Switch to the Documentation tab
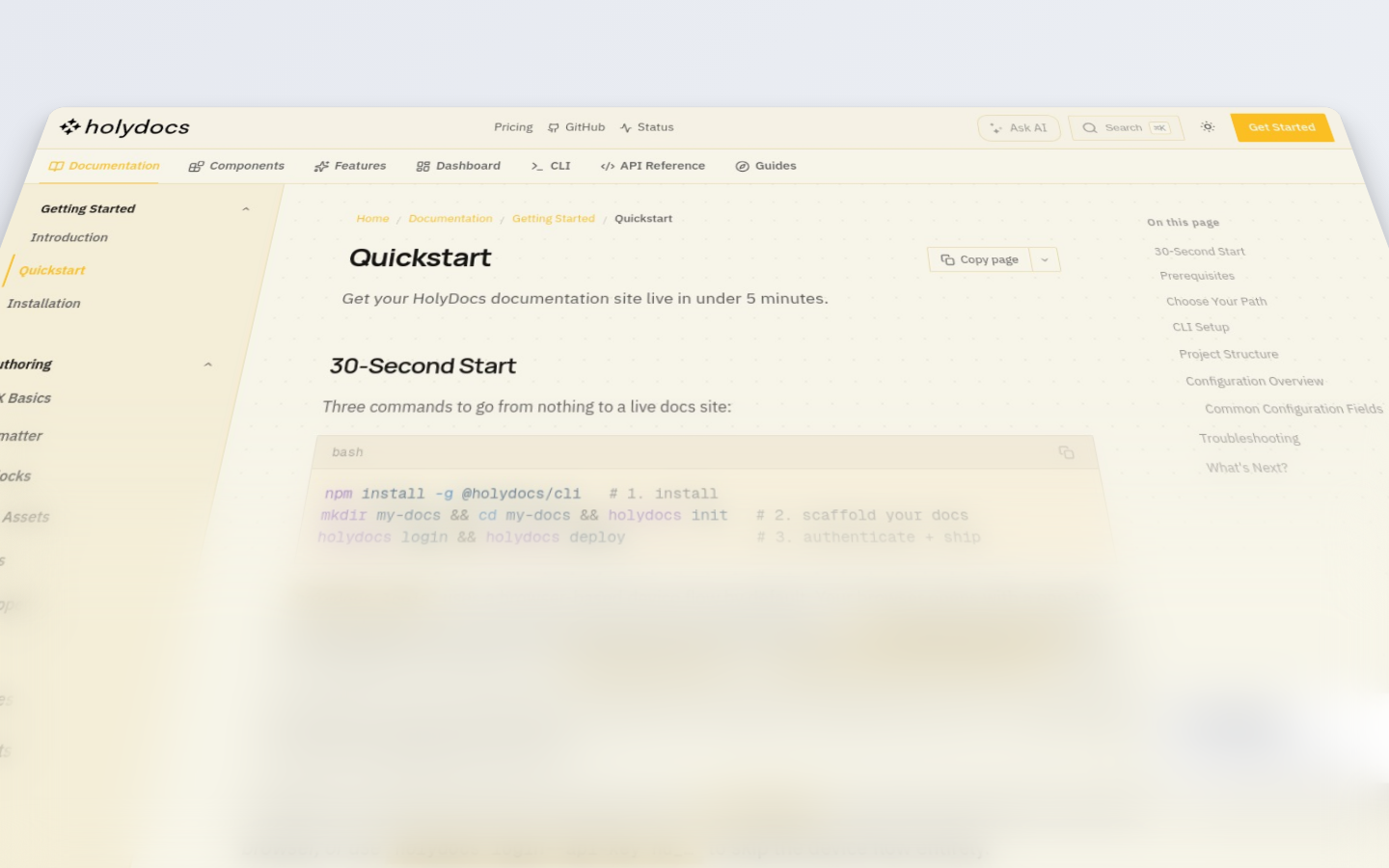 [104, 166]
